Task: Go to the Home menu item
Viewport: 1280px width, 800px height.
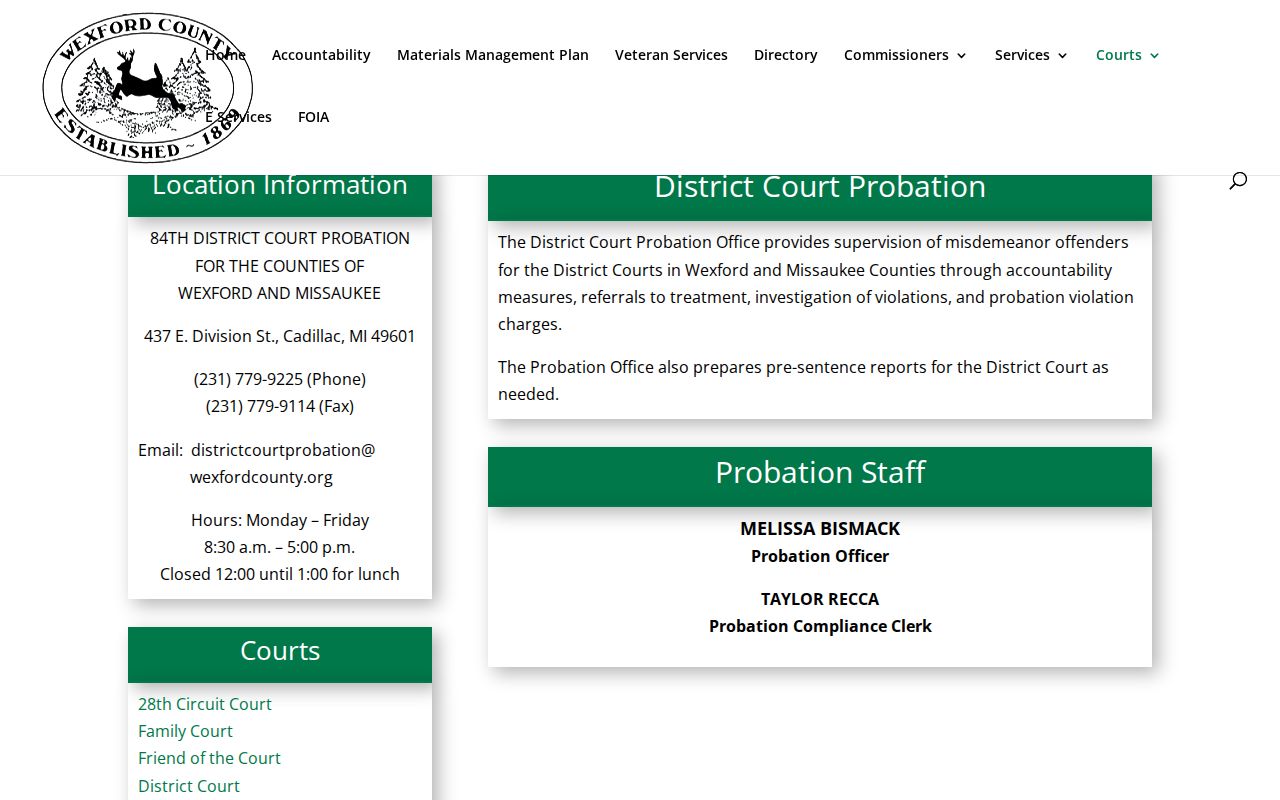Action: (226, 55)
